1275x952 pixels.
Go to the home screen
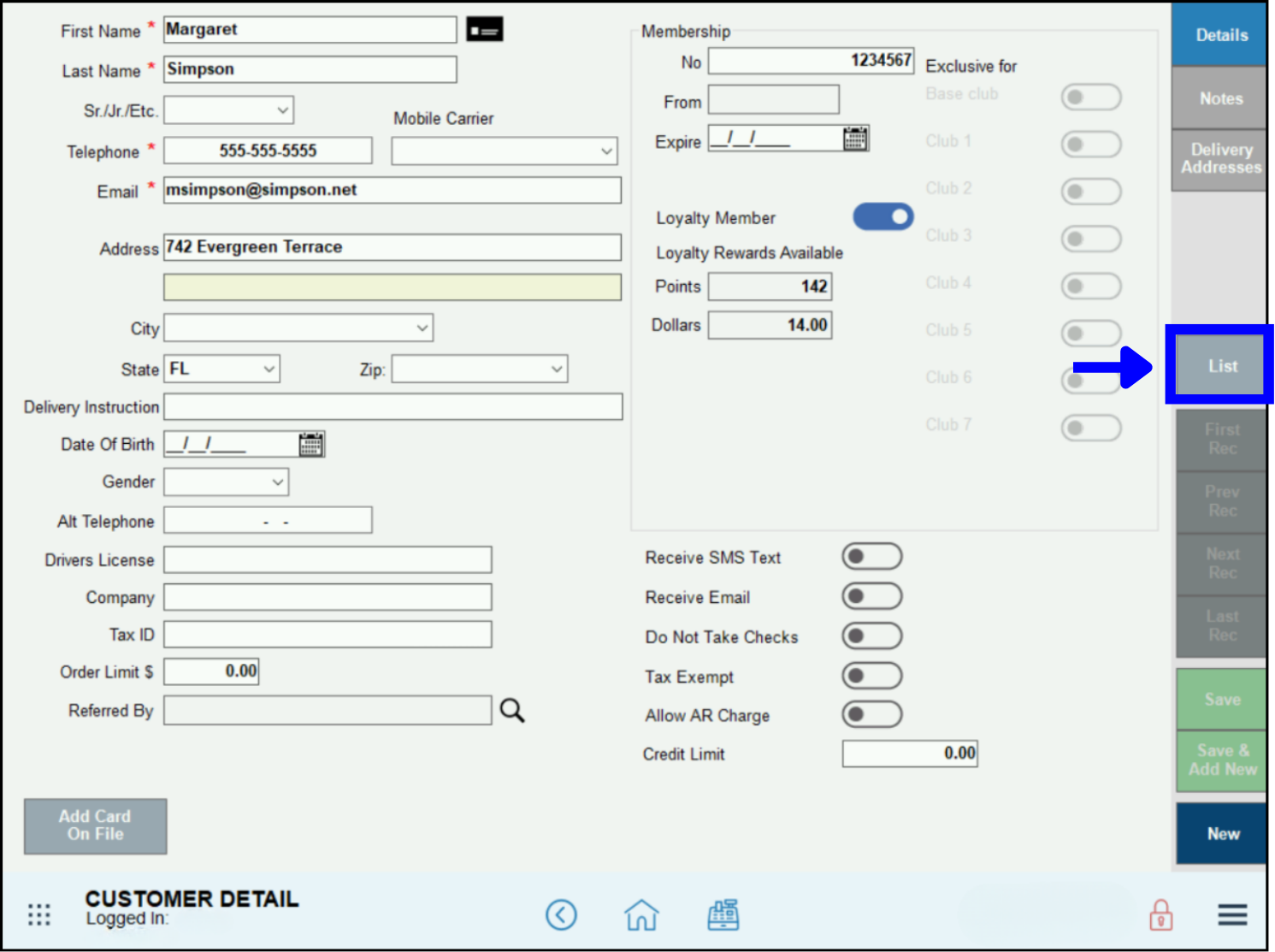point(641,914)
